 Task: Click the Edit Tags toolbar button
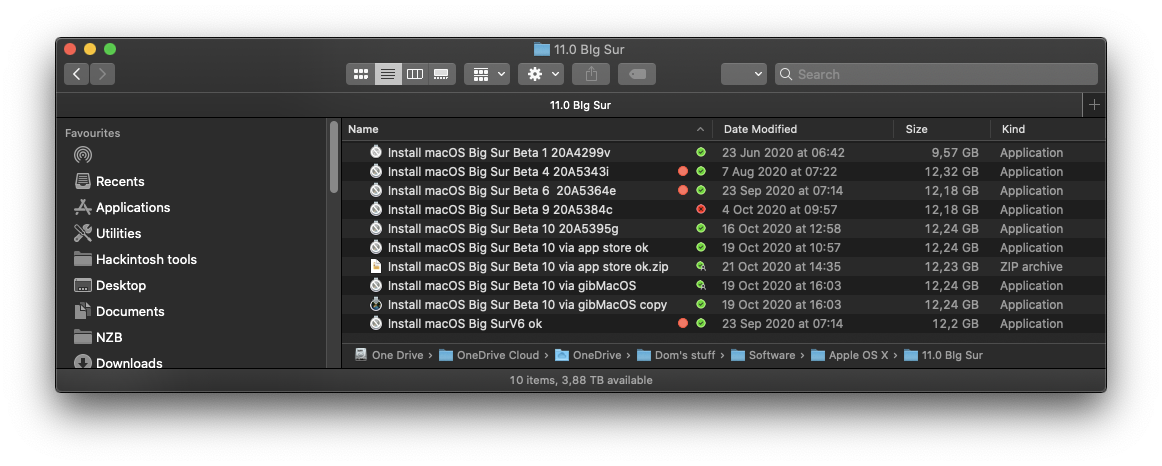(637, 74)
